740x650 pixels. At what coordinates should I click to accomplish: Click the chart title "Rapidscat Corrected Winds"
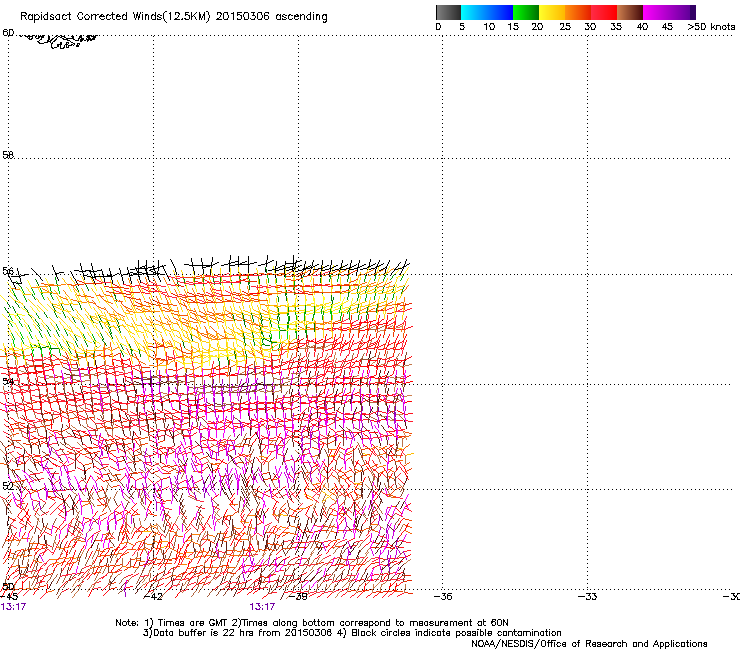91,17
